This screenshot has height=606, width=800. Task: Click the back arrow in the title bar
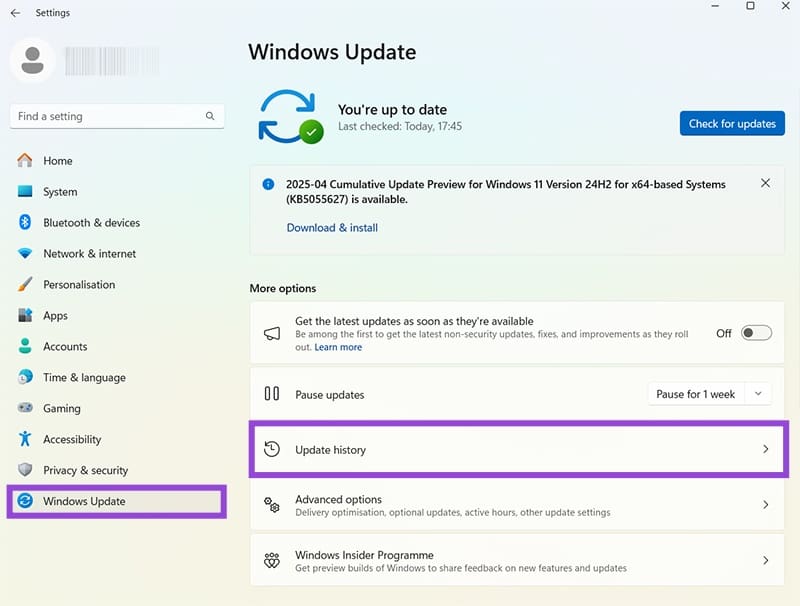click(x=14, y=13)
